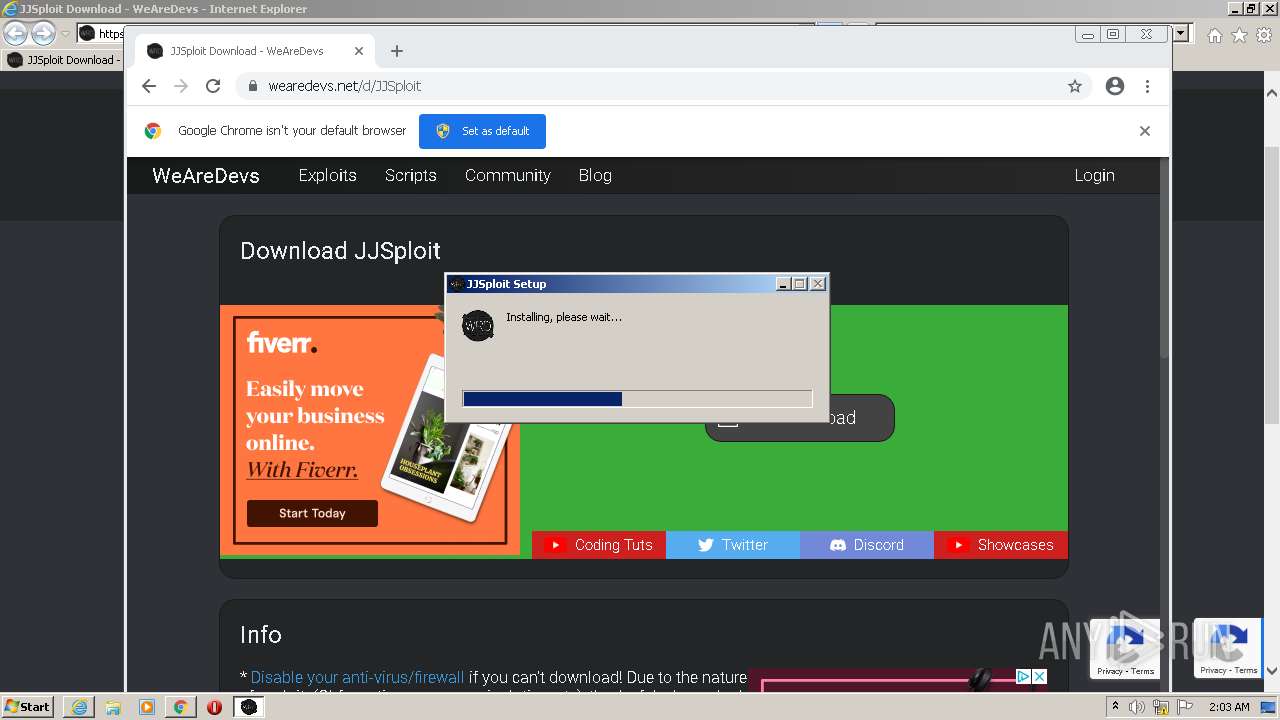Open the Windows Start menu
The width and height of the screenshot is (1280, 720).
(x=28, y=707)
